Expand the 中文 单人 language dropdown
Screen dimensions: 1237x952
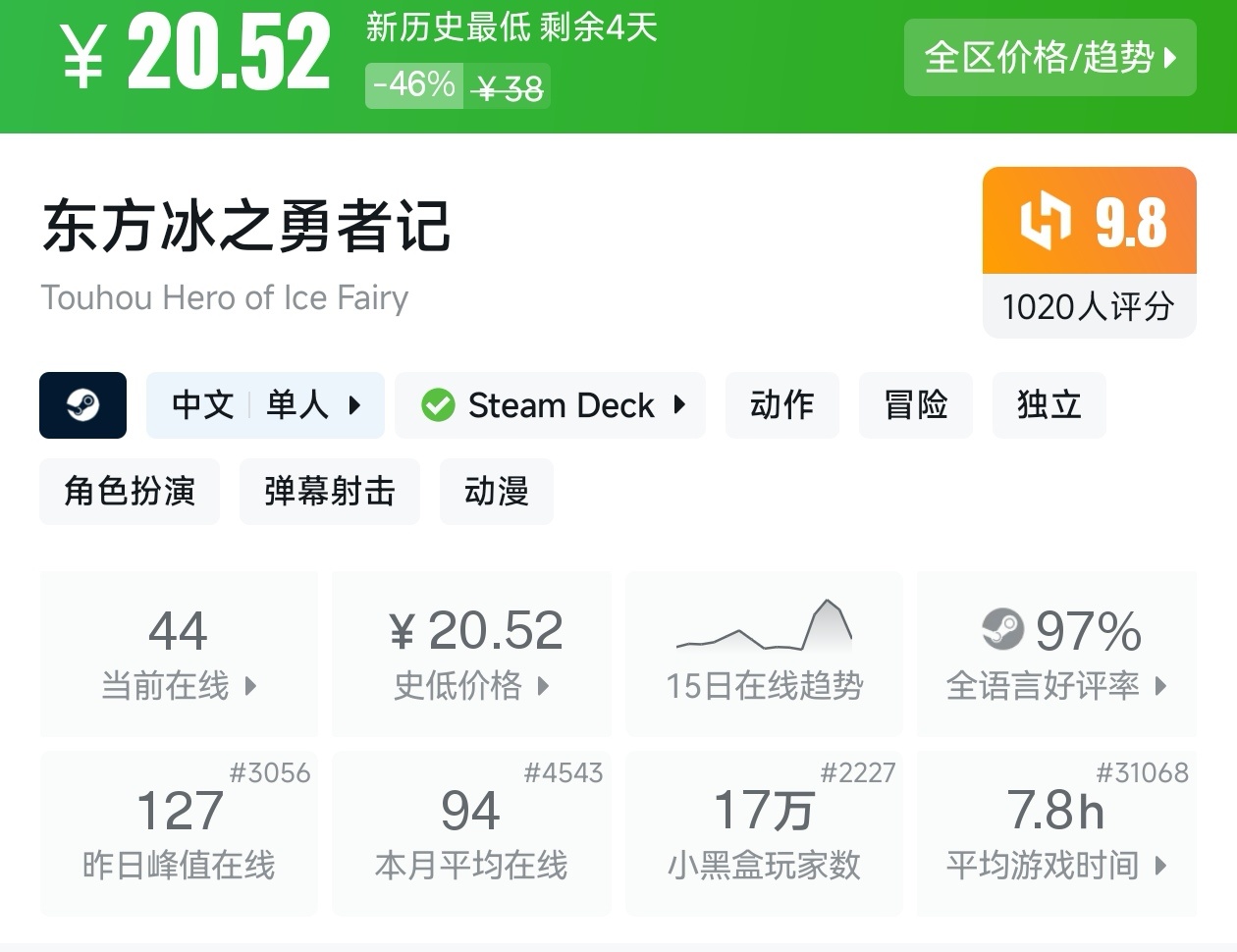click(265, 404)
